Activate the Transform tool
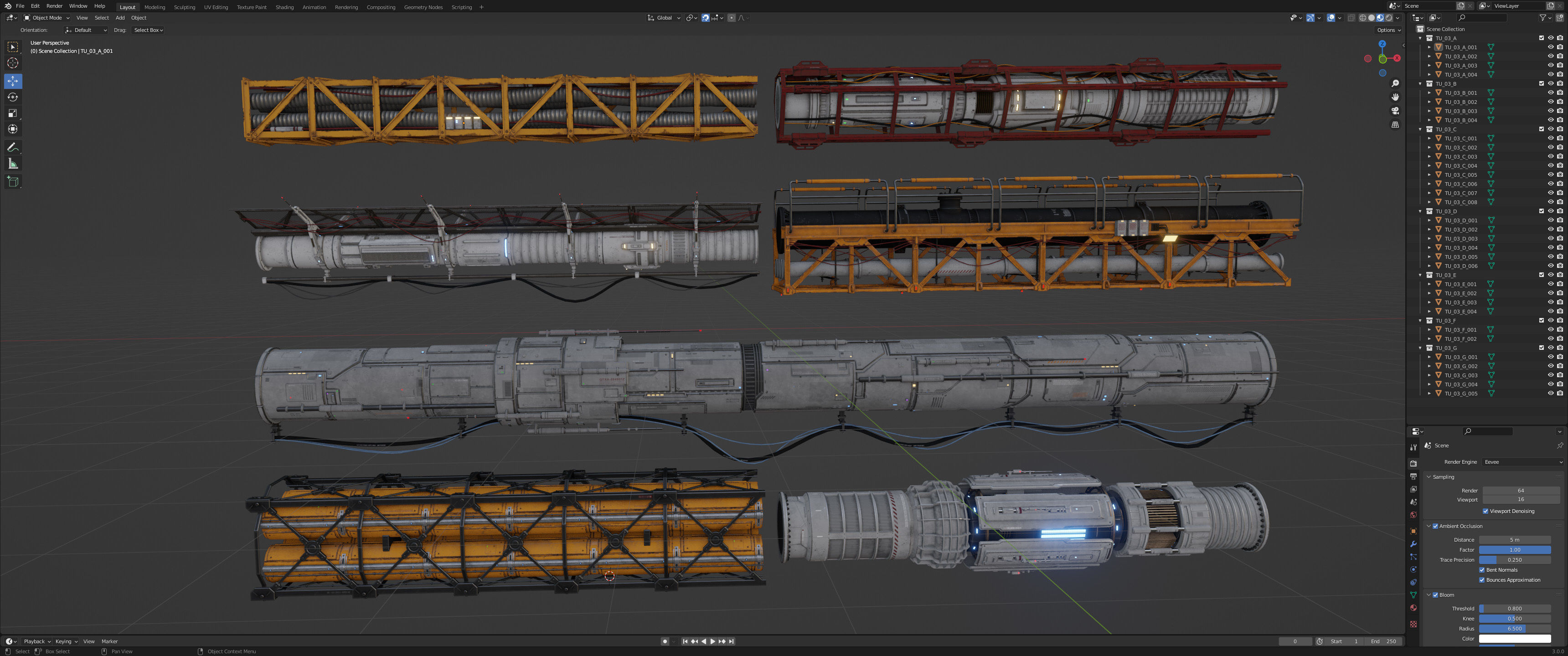This screenshot has width=1568, height=656. click(13, 129)
